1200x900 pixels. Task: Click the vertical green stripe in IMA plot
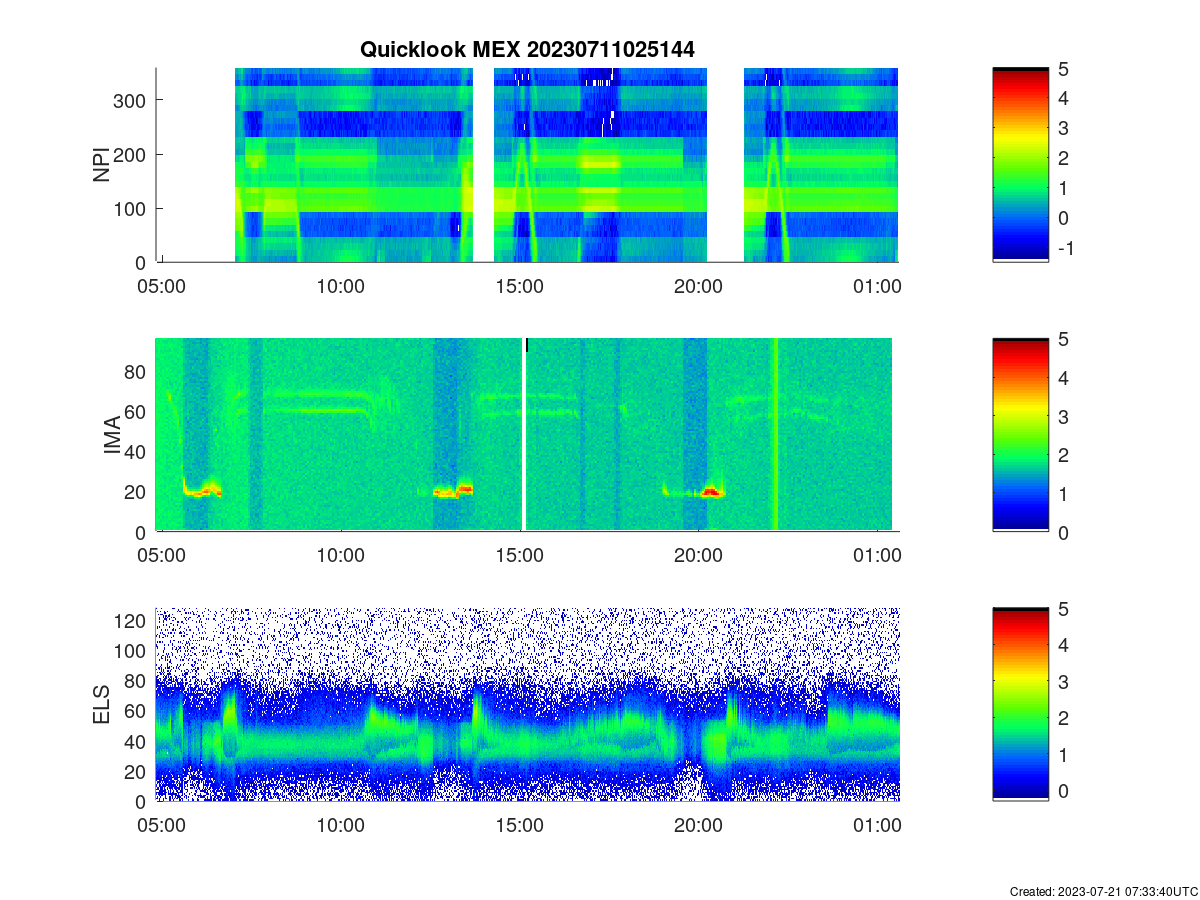pyautogui.click(x=774, y=435)
